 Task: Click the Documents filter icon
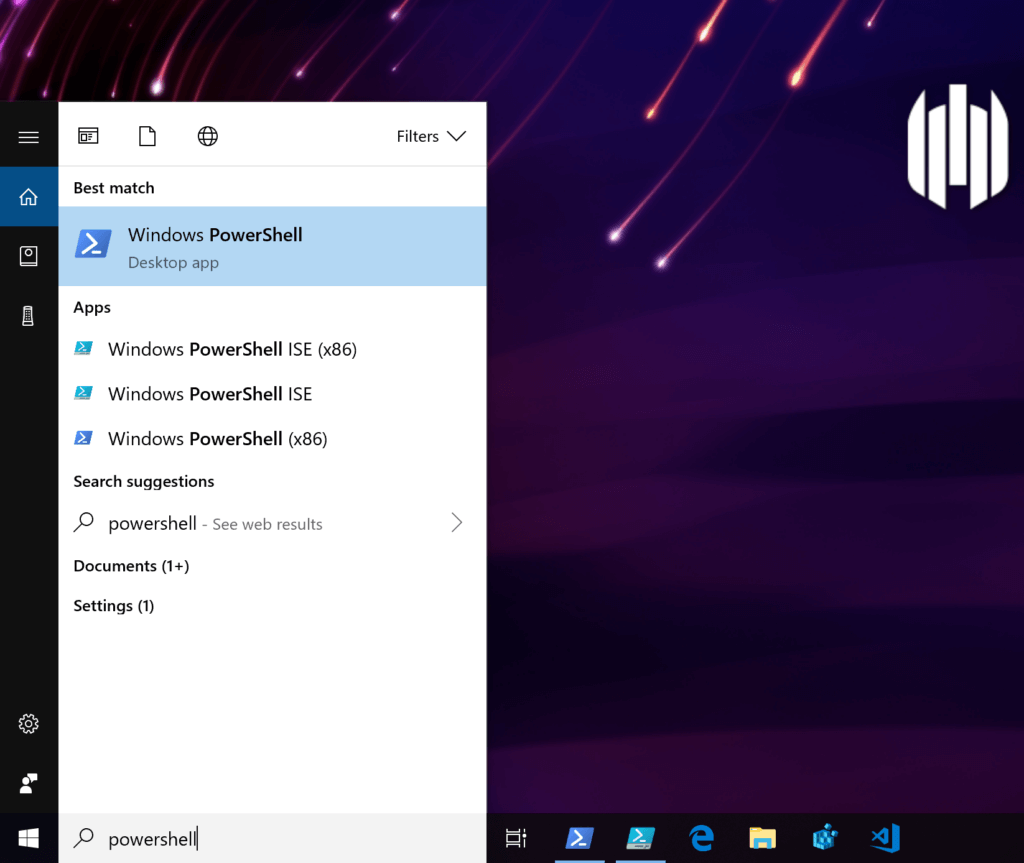point(147,137)
